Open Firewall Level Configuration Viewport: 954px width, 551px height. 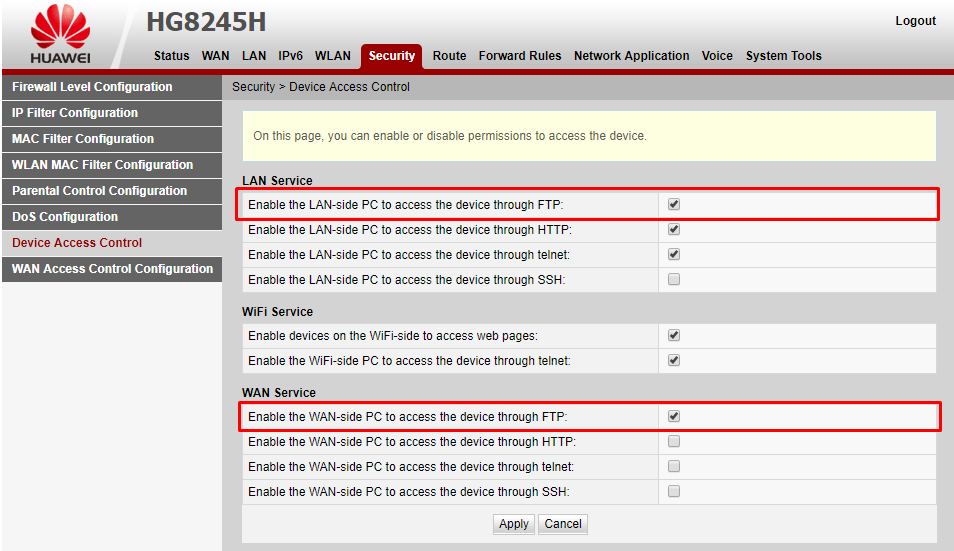click(112, 87)
